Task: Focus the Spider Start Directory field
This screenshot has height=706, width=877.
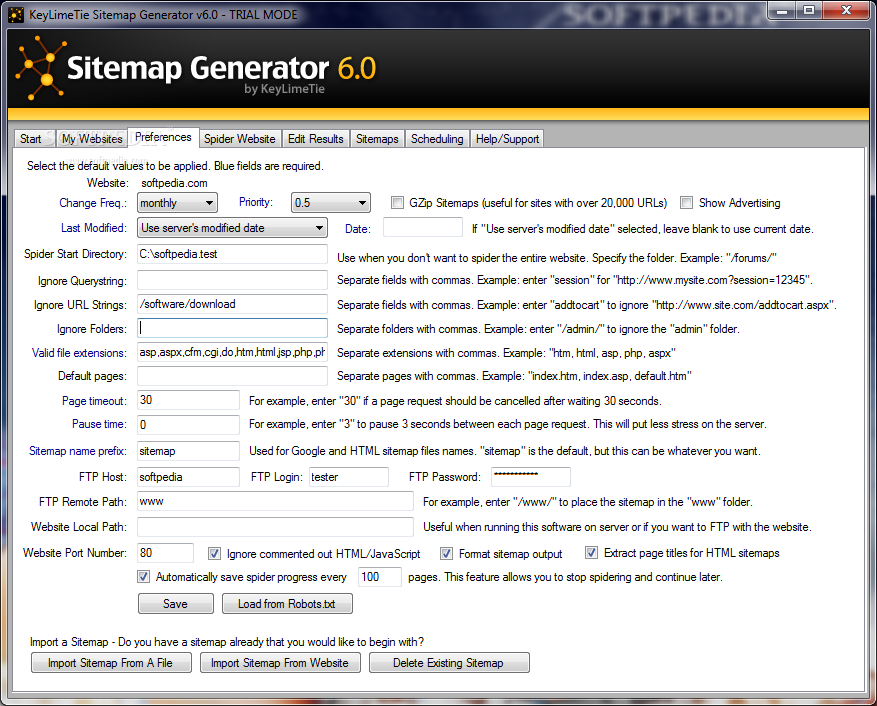Action: [x=232, y=254]
